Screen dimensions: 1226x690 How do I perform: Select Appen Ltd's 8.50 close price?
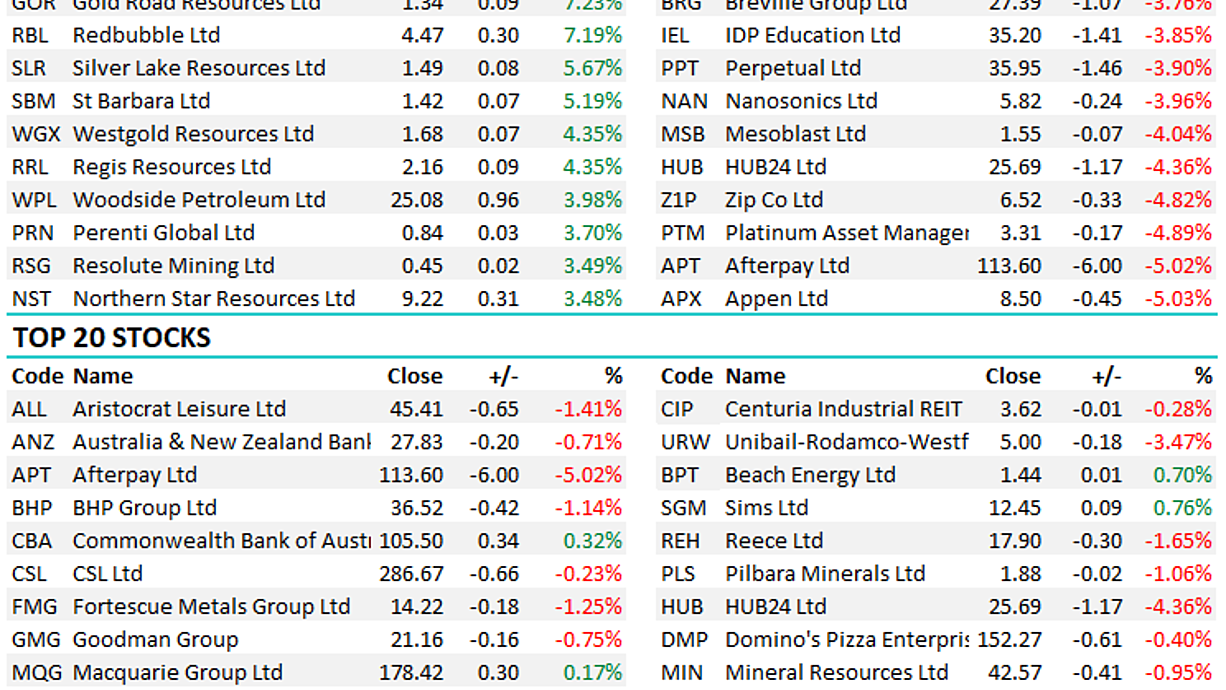1019,299
